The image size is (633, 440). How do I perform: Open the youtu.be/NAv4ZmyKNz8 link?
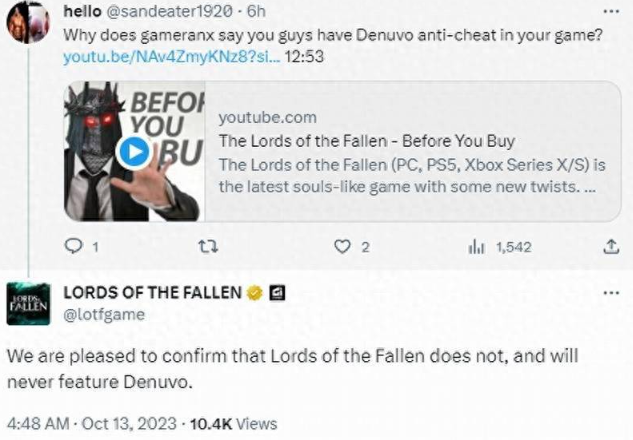(172, 57)
